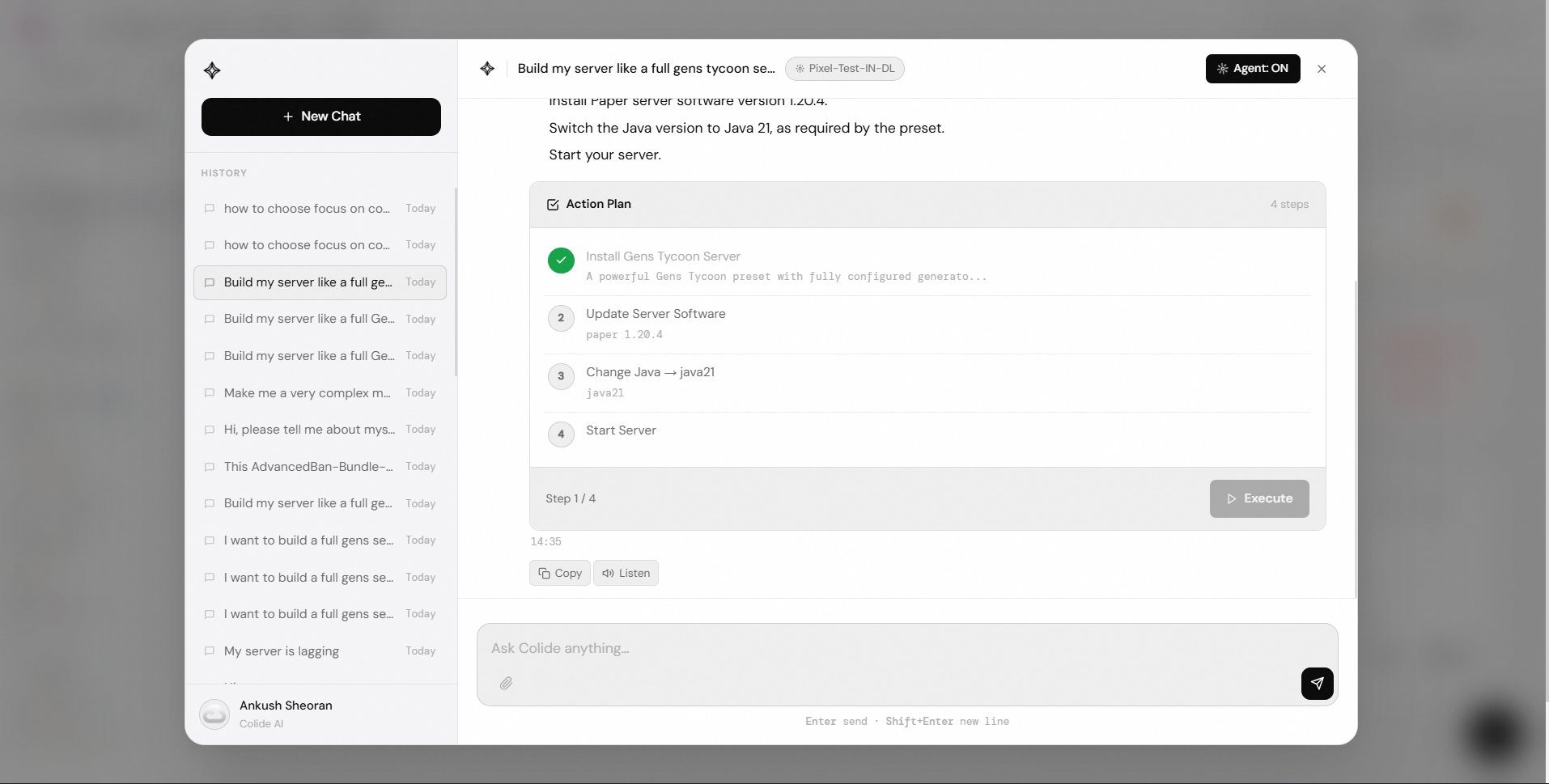Select step 3 number badge
The height and width of the screenshot is (784, 1549).
tap(561, 376)
